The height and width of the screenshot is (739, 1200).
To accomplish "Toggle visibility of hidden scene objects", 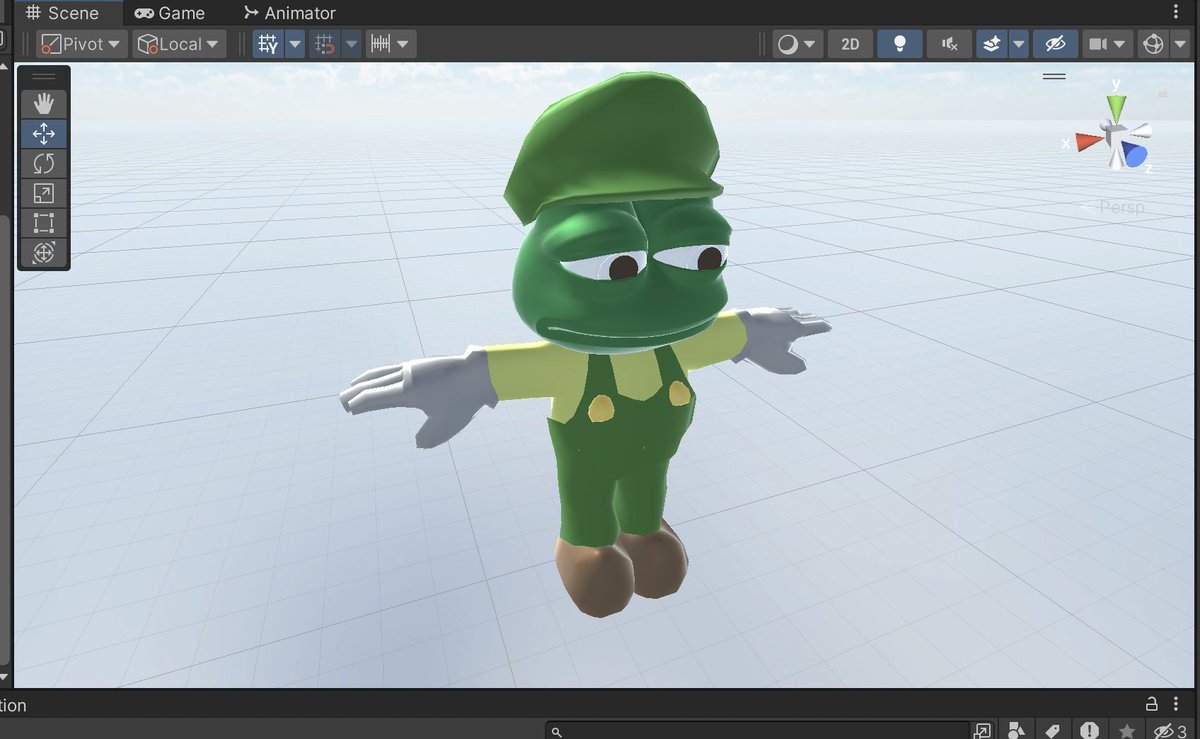I will 1055,43.
